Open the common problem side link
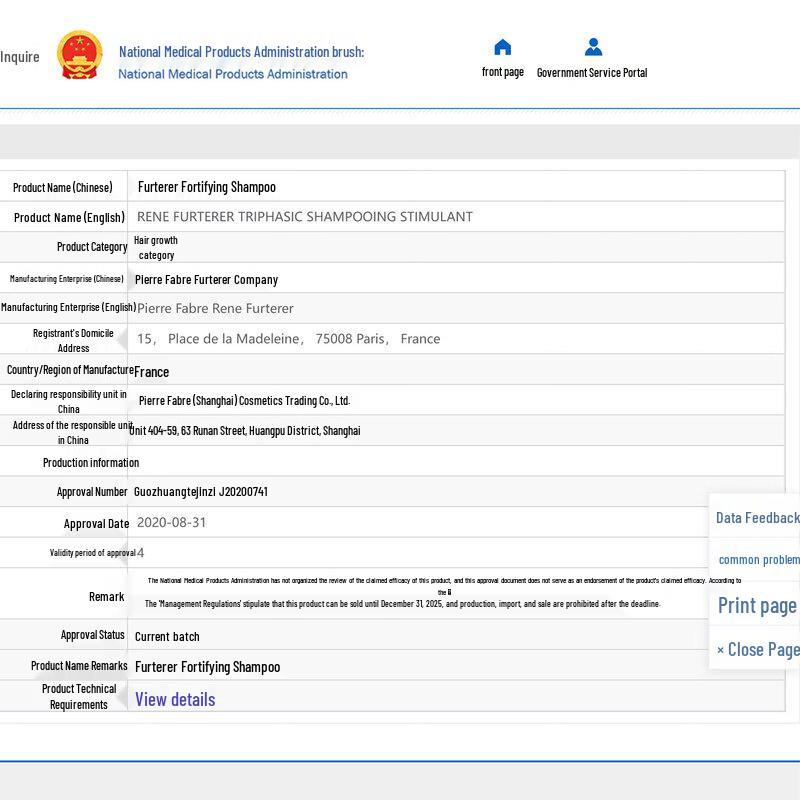The image size is (800, 800). click(759, 560)
